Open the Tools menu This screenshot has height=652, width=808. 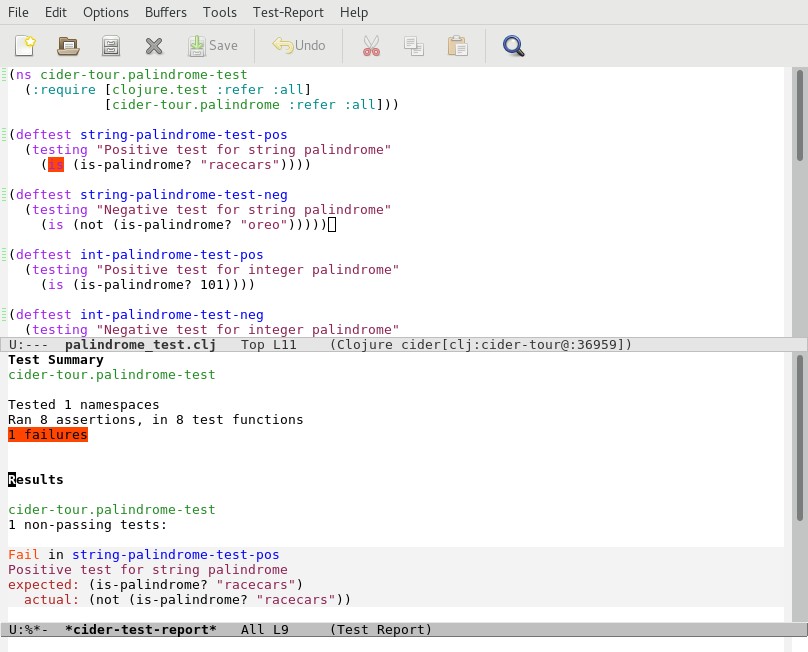(x=220, y=12)
